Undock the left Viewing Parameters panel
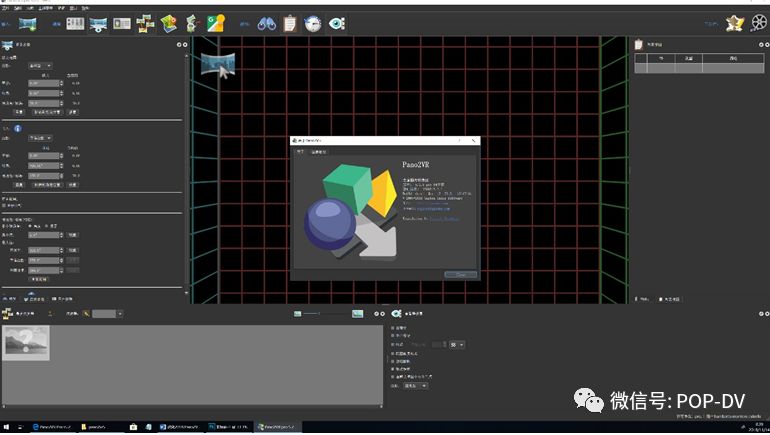The width and height of the screenshot is (770, 435). tap(179, 45)
